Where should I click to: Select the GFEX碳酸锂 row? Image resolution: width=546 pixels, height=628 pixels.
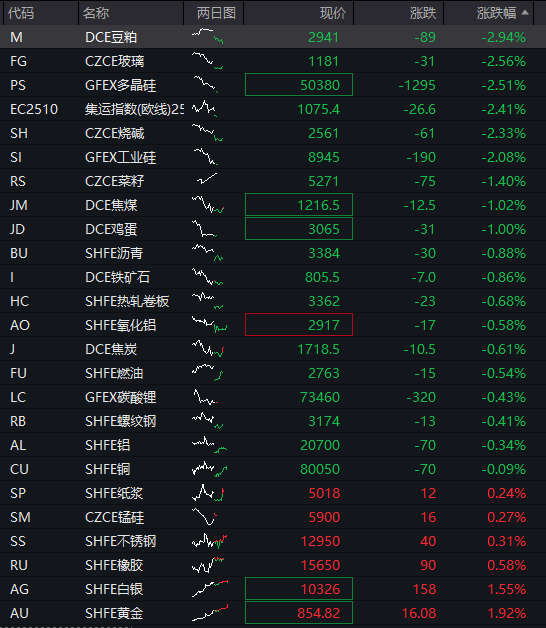(x=273, y=397)
